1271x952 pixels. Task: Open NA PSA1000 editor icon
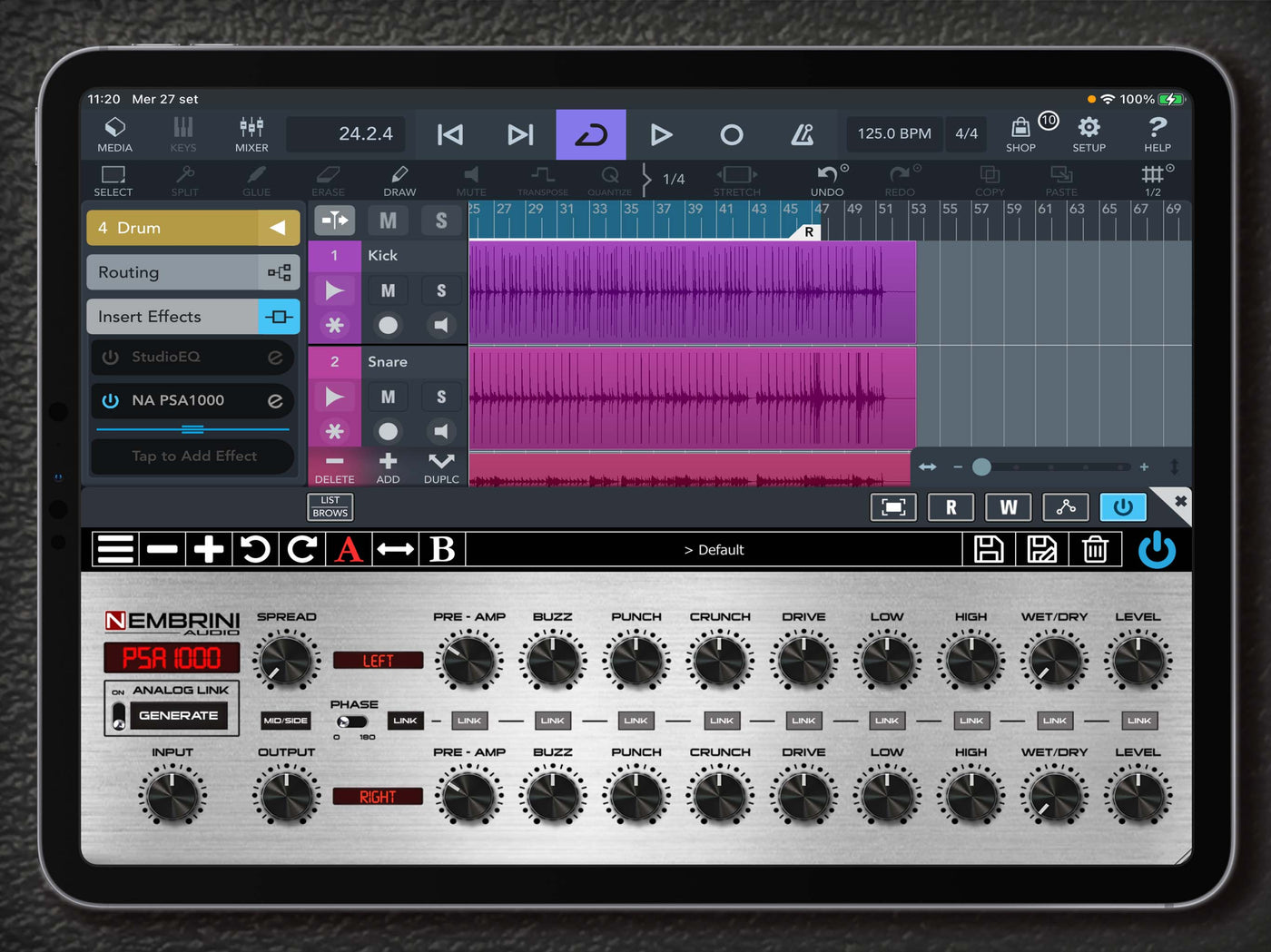(x=275, y=400)
